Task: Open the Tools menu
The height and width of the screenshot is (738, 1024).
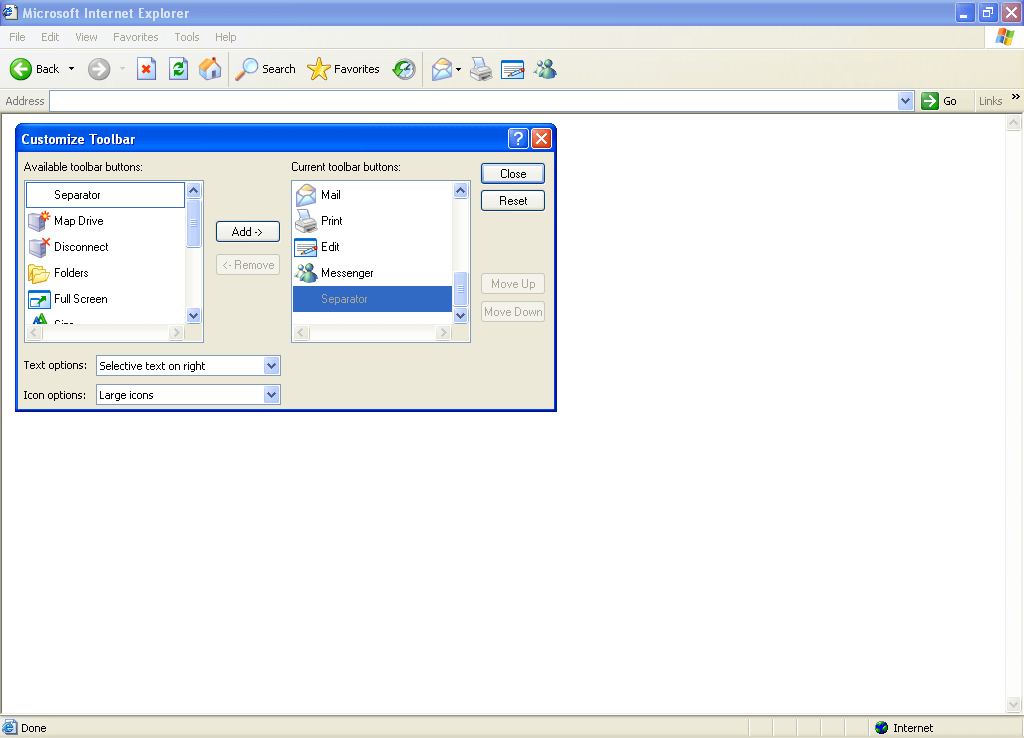Action: click(x=187, y=37)
